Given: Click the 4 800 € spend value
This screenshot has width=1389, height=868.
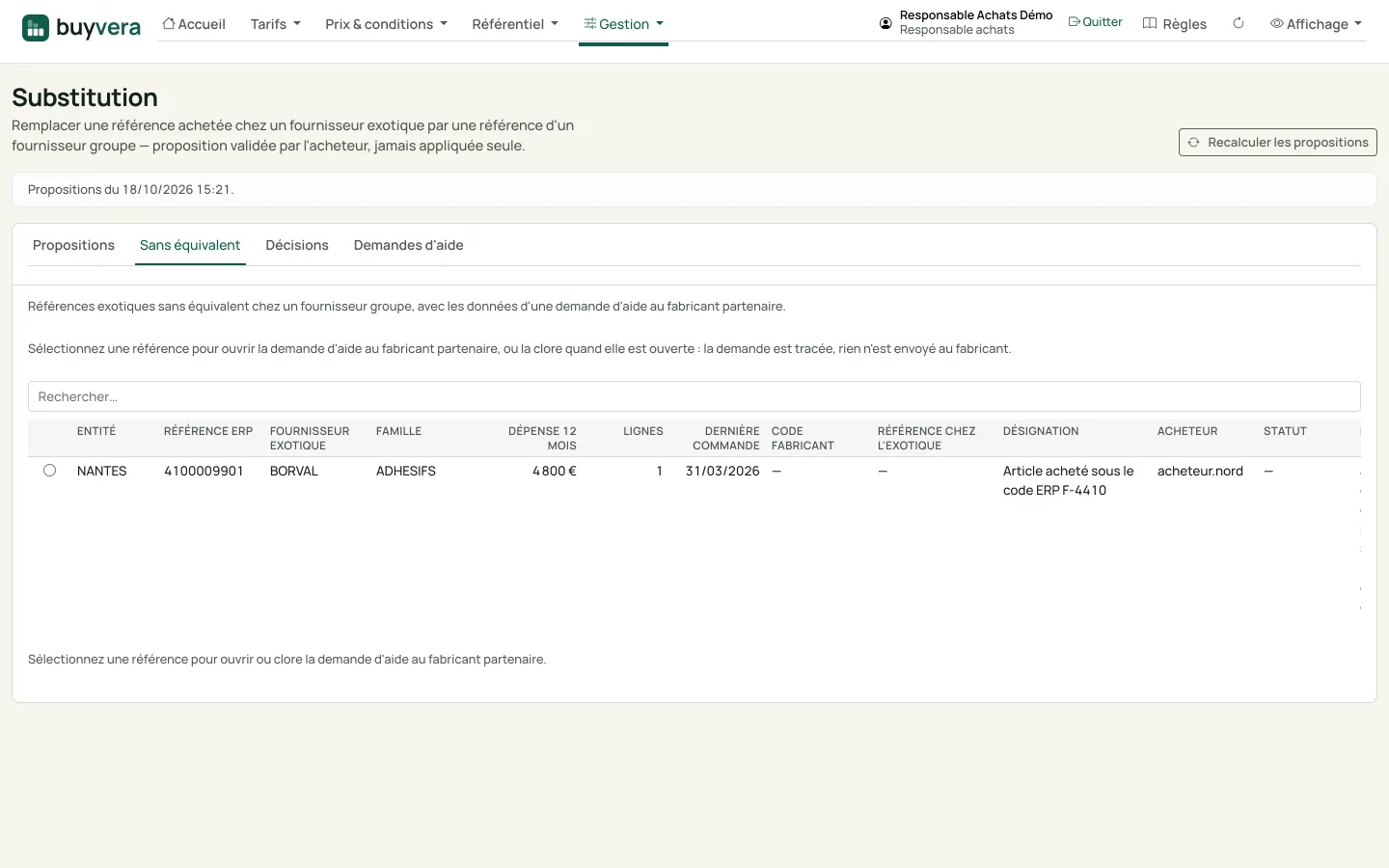Looking at the screenshot, I should [x=555, y=471].
